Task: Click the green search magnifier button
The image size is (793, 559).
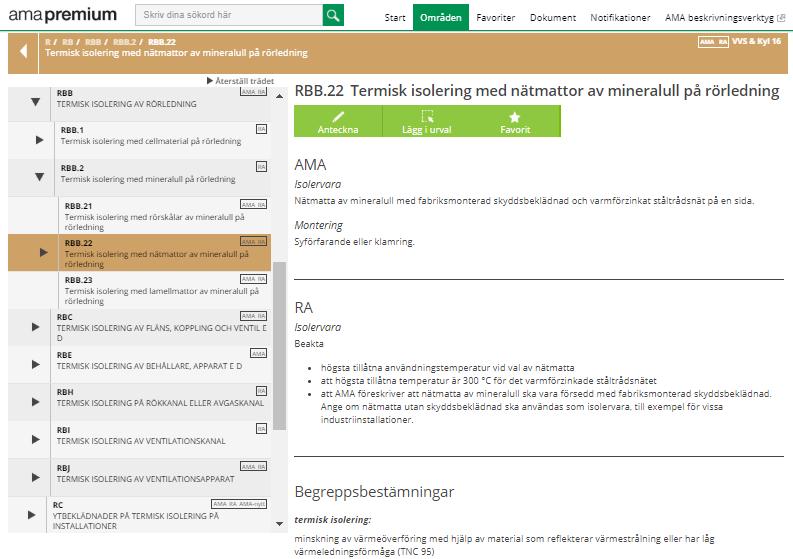Action: (x=333, y=15)
